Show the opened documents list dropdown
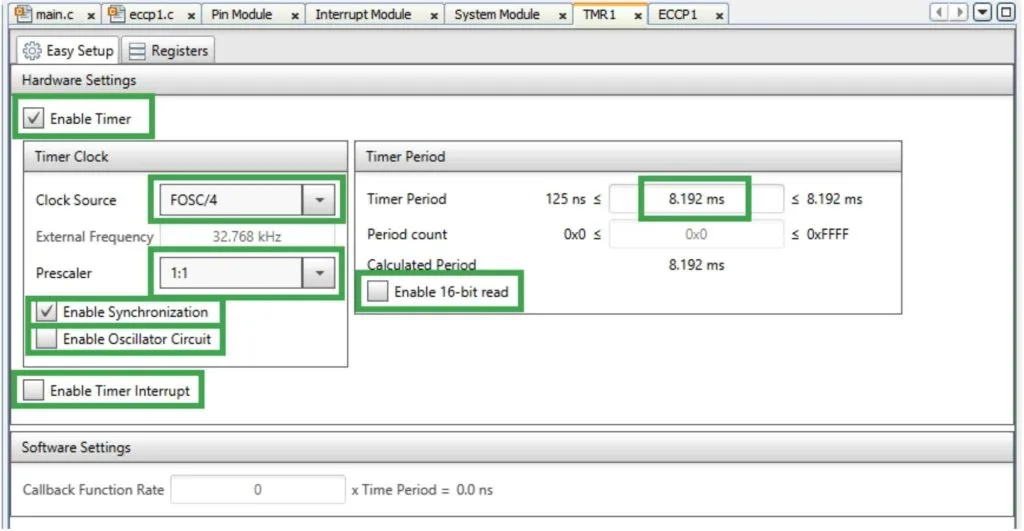Screen dimensions: 1024x531 (982, 12)
